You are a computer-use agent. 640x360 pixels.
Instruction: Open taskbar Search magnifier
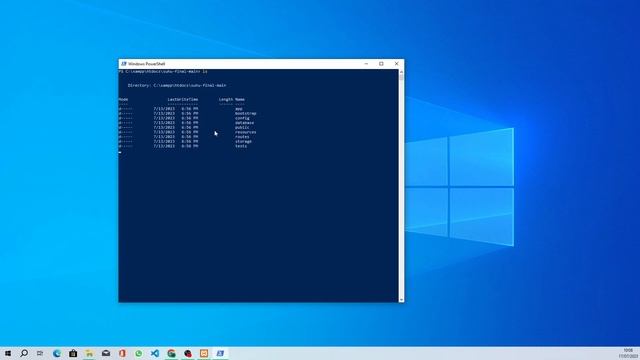[24, 353]
